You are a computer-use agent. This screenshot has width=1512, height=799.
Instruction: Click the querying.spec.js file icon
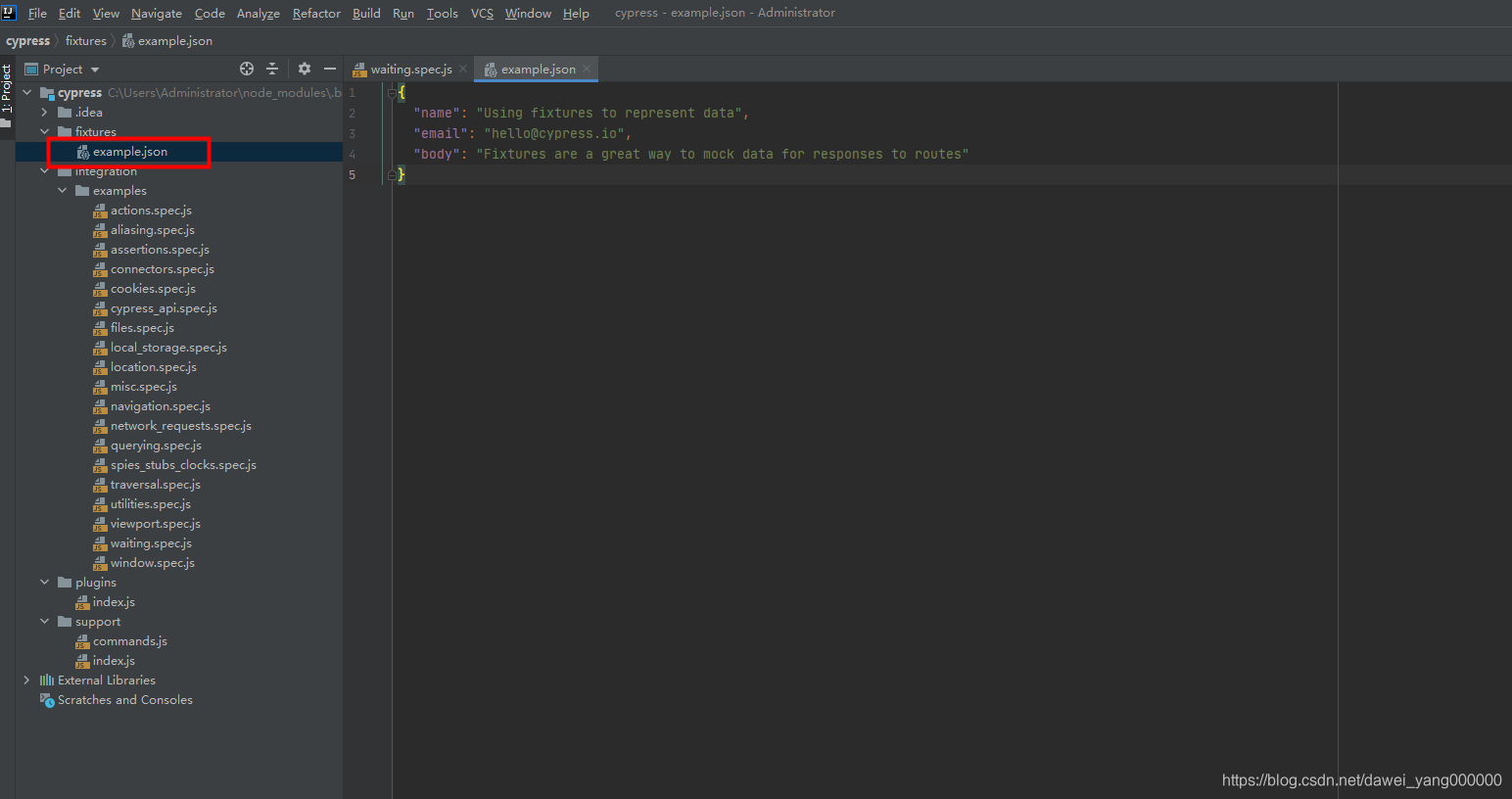[x=100, y=446]
